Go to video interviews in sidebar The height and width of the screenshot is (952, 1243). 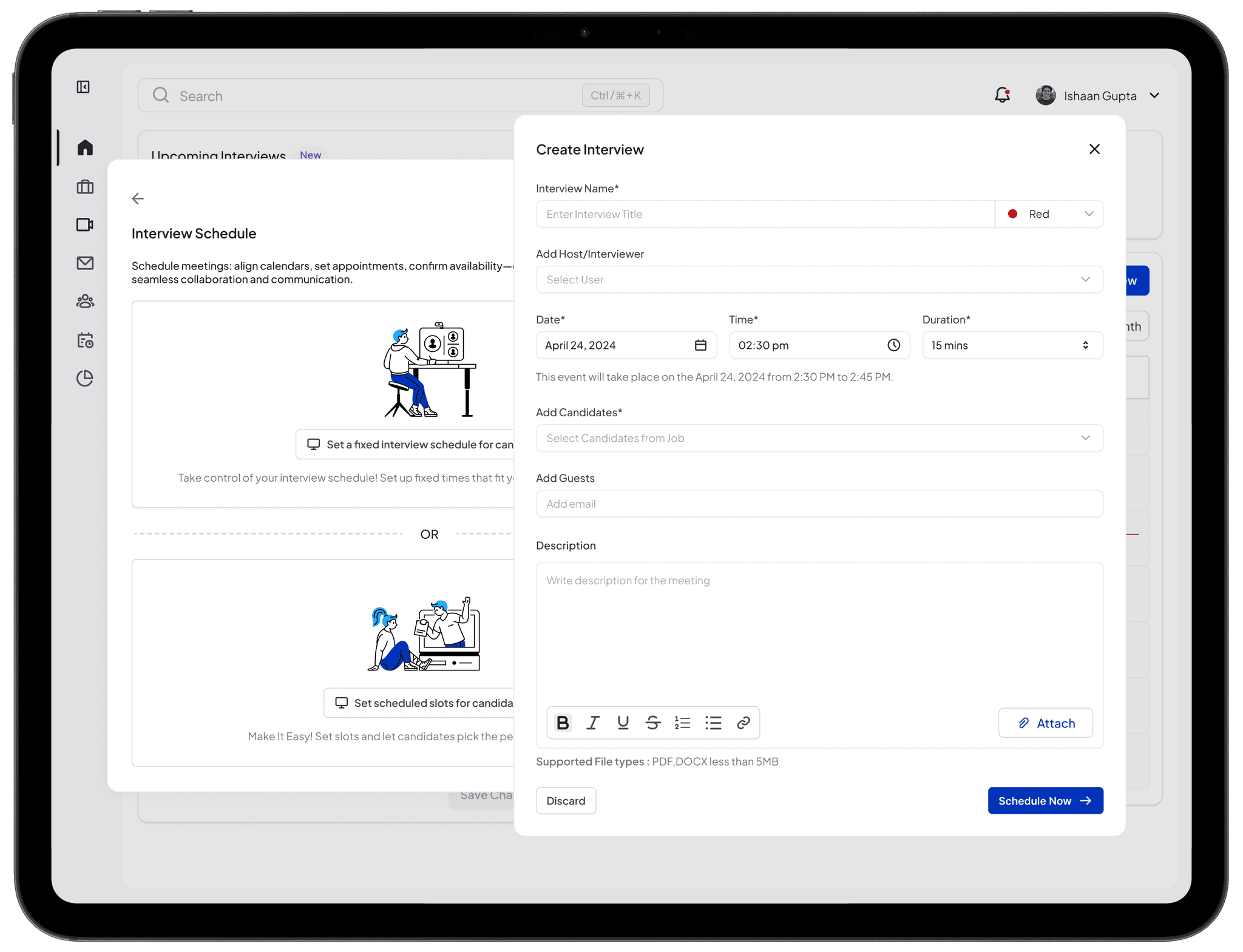85,224
